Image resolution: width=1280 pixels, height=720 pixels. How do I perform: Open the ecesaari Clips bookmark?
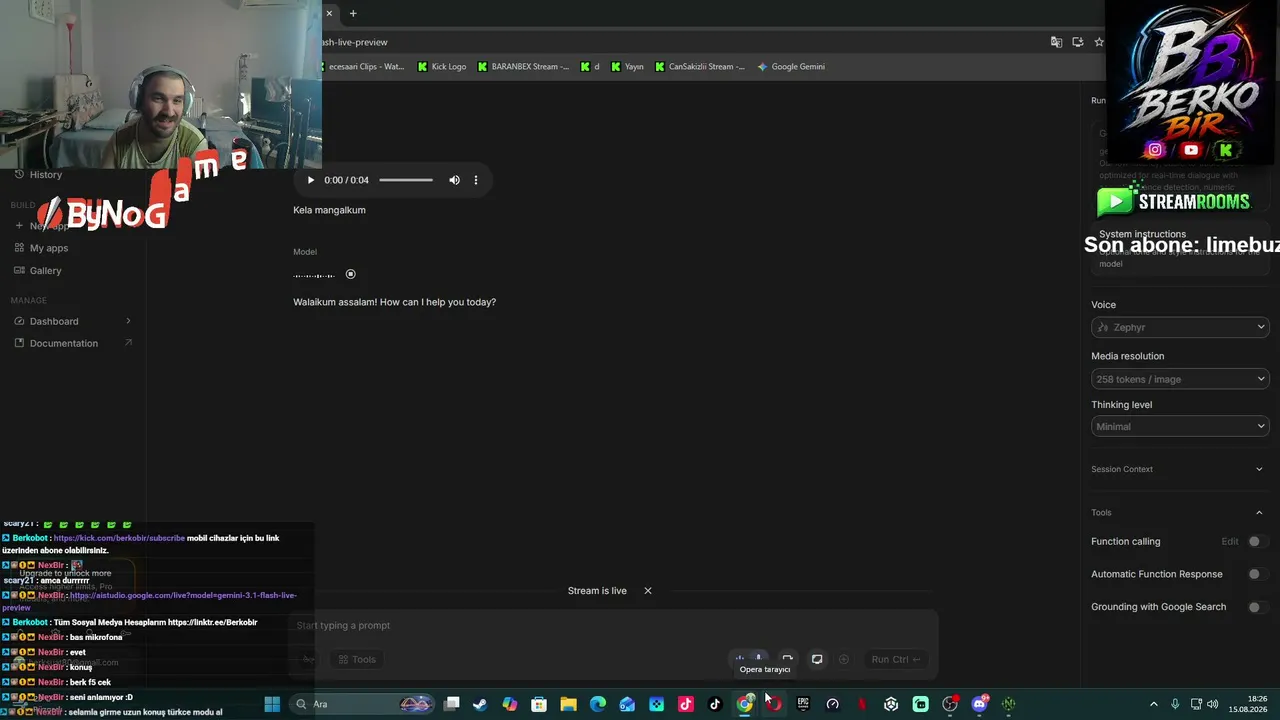(x=364, y=67)
